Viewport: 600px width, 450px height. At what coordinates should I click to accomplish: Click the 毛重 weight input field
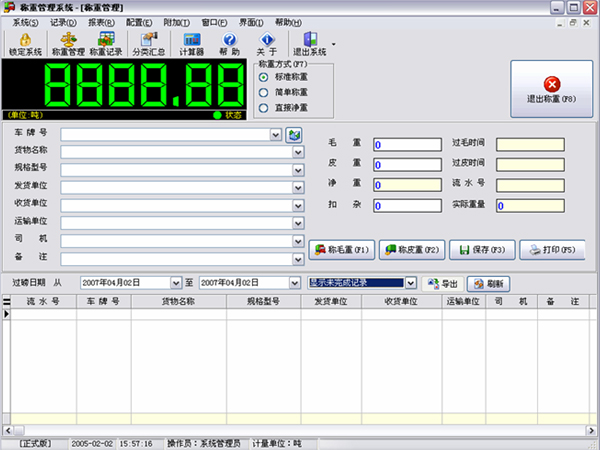tap(407, 144)
